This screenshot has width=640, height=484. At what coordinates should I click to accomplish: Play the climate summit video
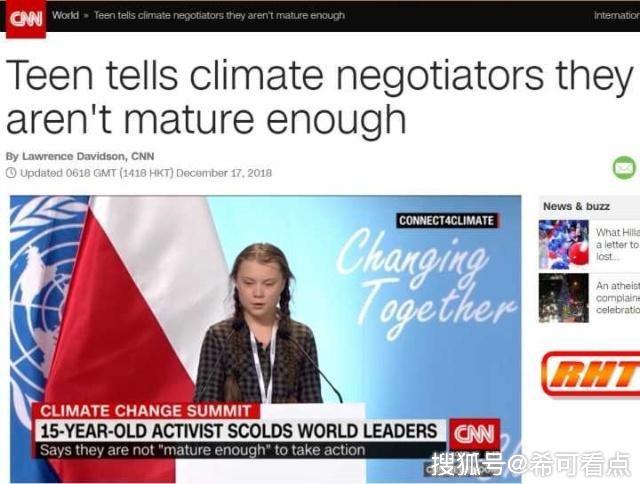click(266, 339)
